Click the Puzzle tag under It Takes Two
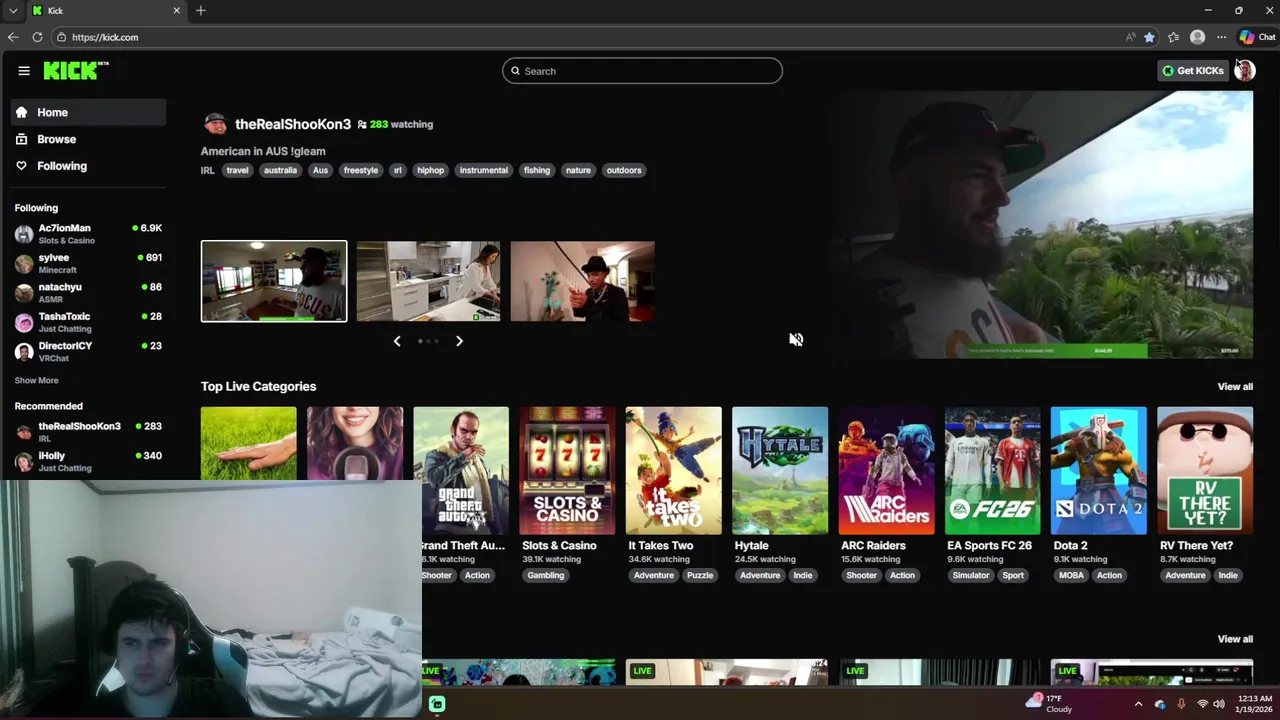This screenshot has height=720, width=1280. [x=700, y=575]
